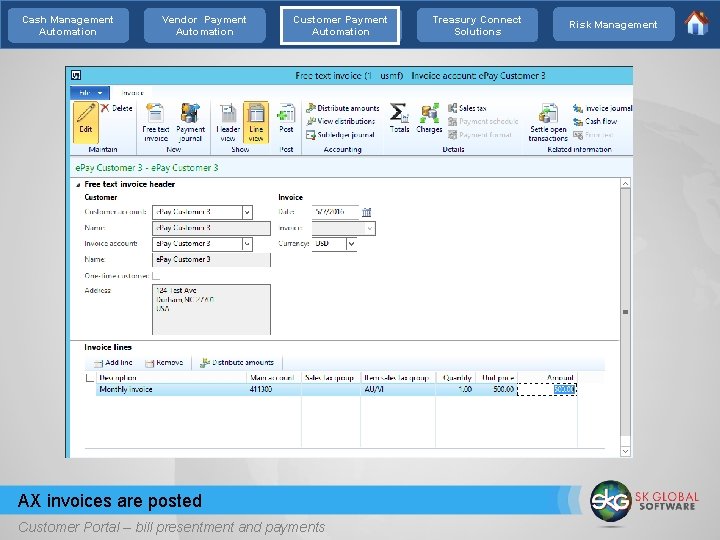Viewport: 720px width, 540px height.
Task: Open View distributions
Action: pos(341,121)
